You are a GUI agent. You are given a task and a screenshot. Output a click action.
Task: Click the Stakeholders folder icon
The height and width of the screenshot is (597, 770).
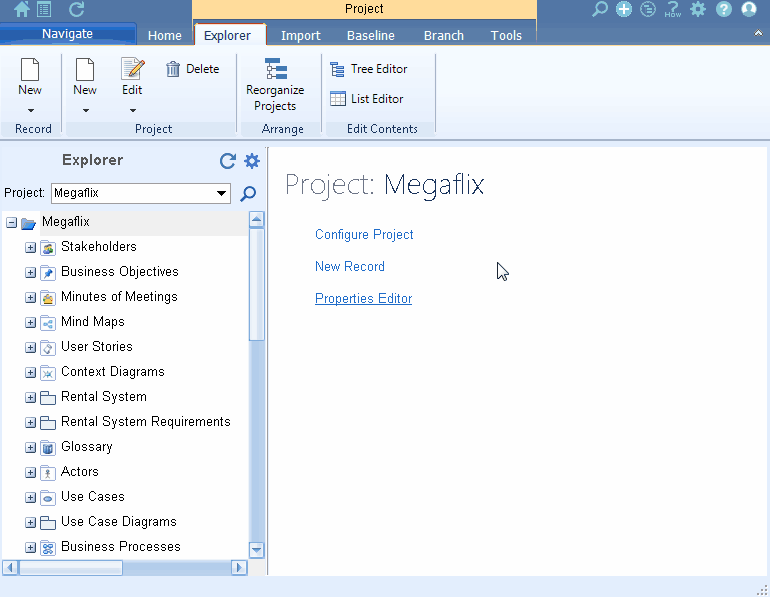[48, 247]
